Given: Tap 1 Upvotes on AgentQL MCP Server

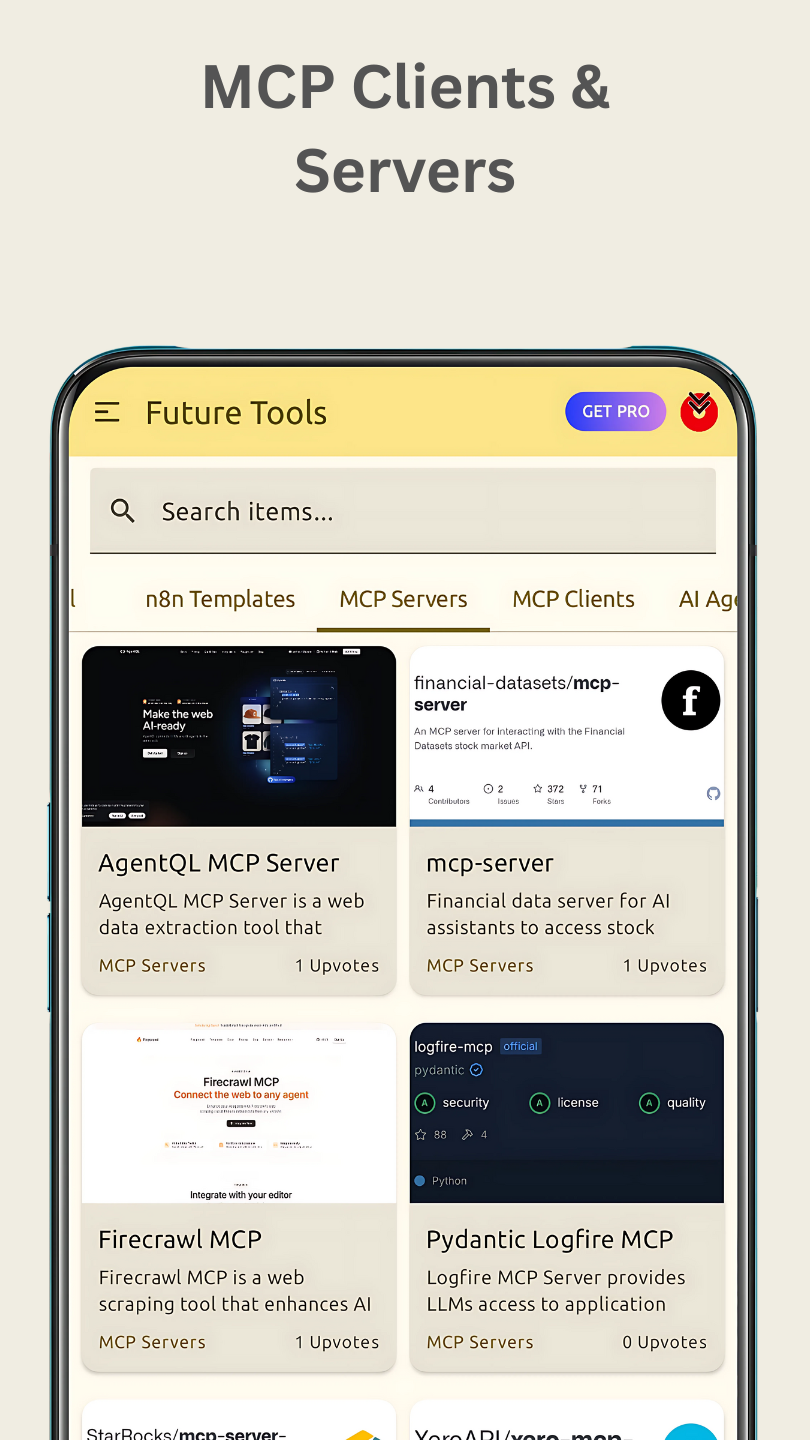Looking at the screenshot, I should 337,965.
